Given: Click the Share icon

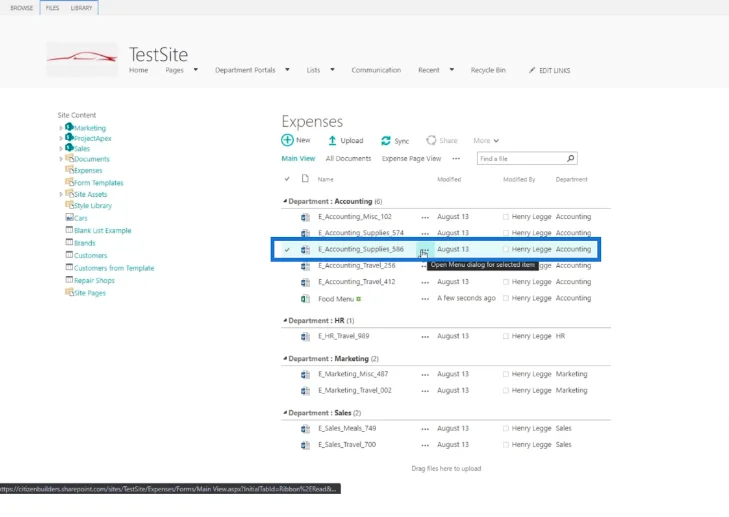Looking at the screenshot, I should (x=431, y=140).
